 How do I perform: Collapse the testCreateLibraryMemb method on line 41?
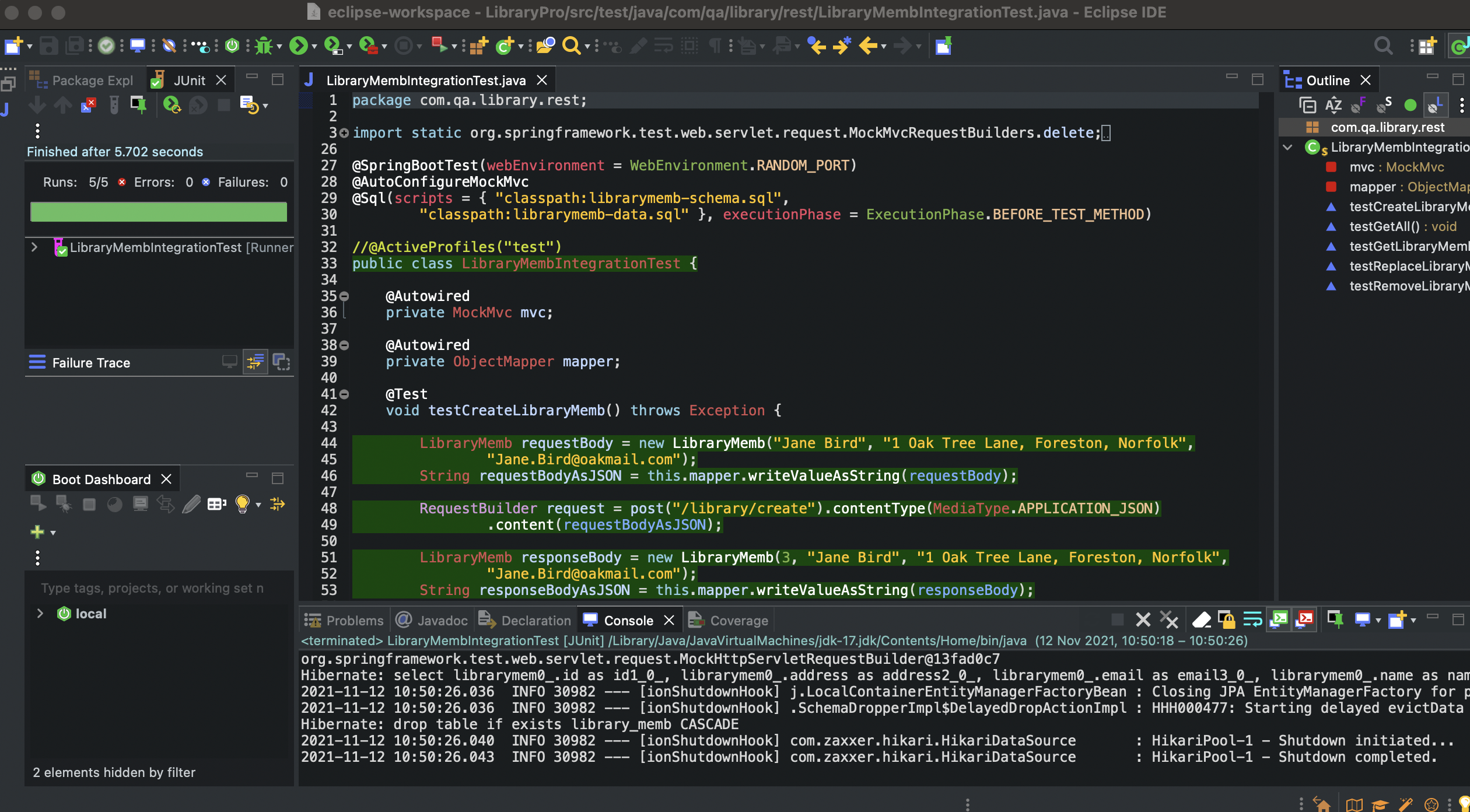(344, 394)
